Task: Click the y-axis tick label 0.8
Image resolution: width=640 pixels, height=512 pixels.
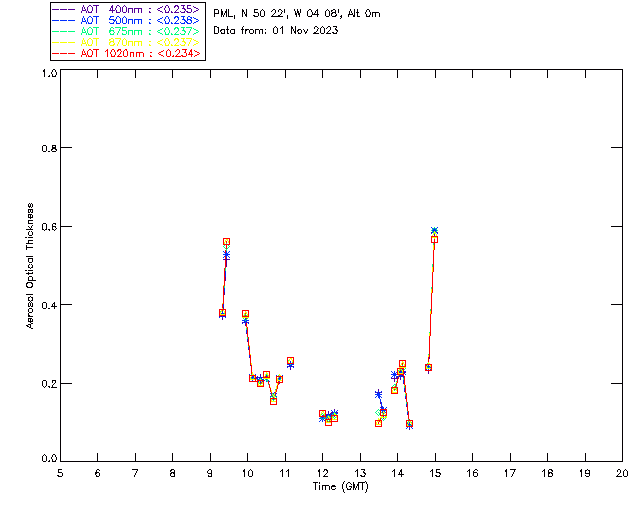Action: [49, 148]
